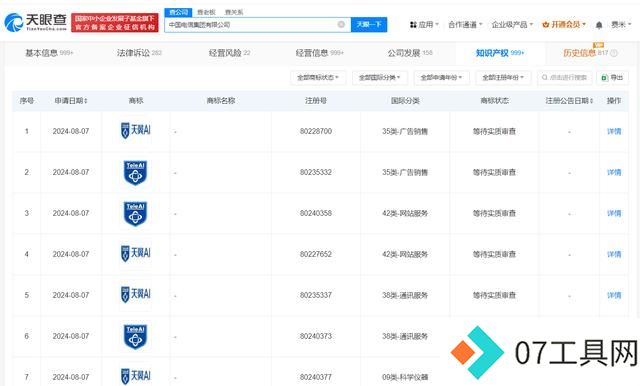Click the sort arrows on 注册公告日期 column

point(591,101)
